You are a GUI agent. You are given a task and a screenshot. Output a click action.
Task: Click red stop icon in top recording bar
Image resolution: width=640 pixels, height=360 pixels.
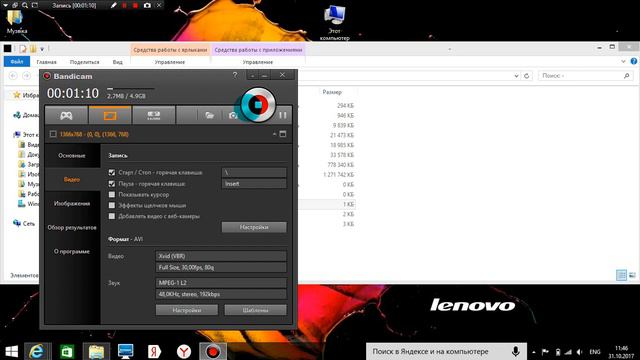tap(136, 5)
